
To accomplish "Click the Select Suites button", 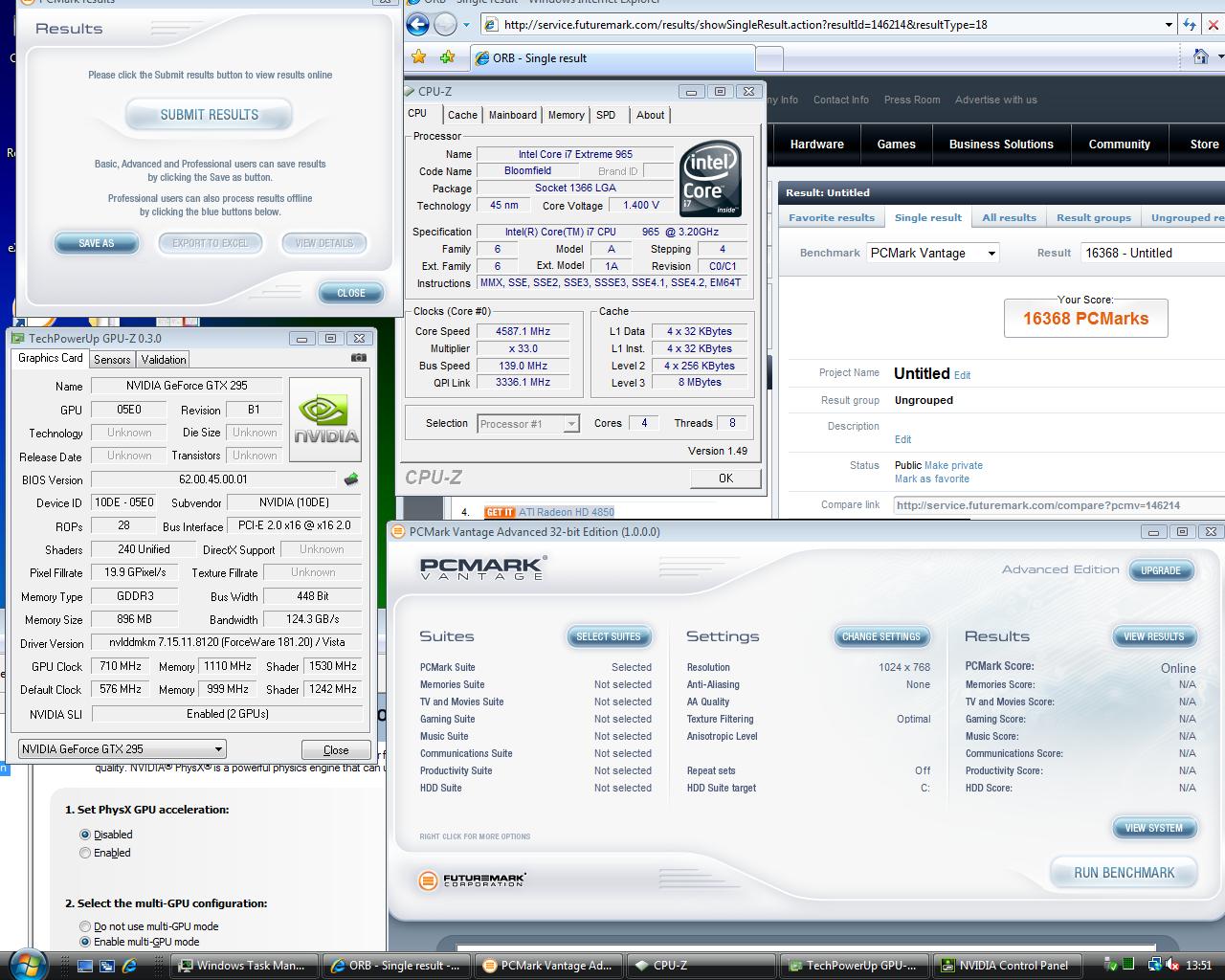I will pos(609,636).
